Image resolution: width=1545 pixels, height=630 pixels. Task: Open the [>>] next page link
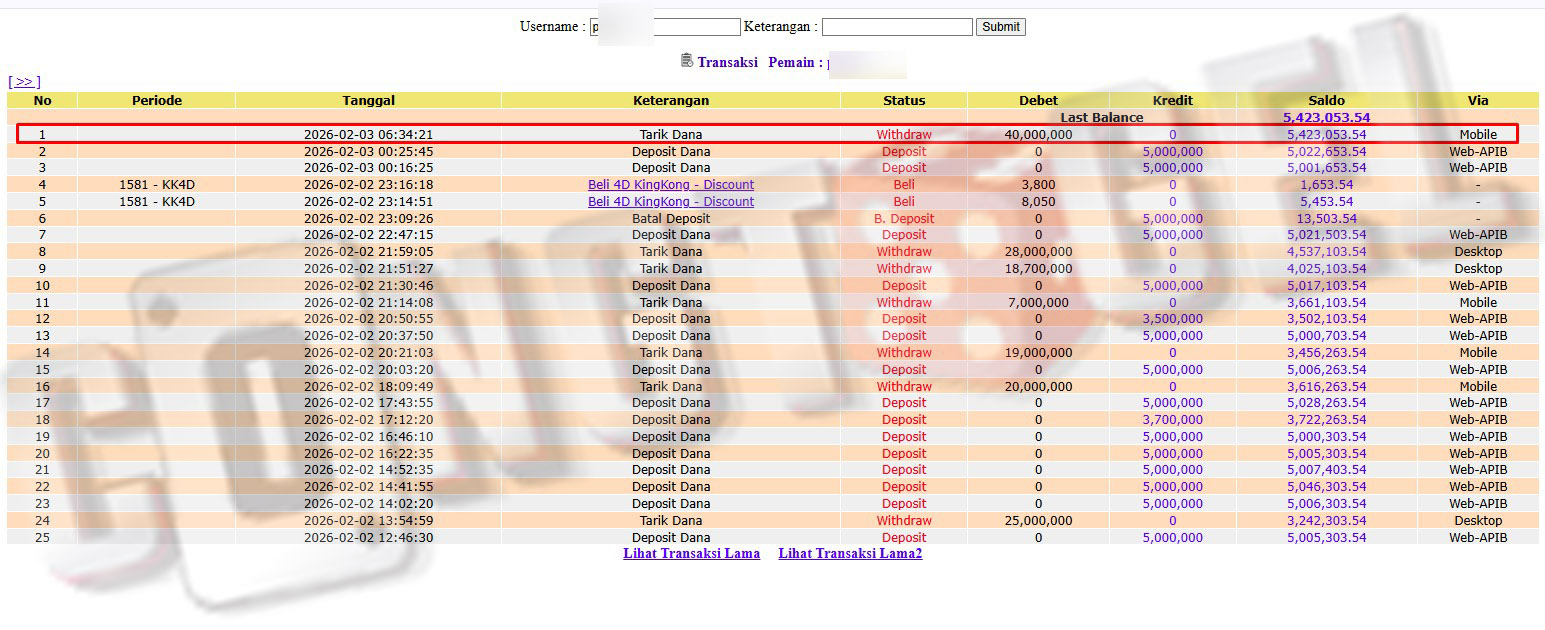coord(24,82)
